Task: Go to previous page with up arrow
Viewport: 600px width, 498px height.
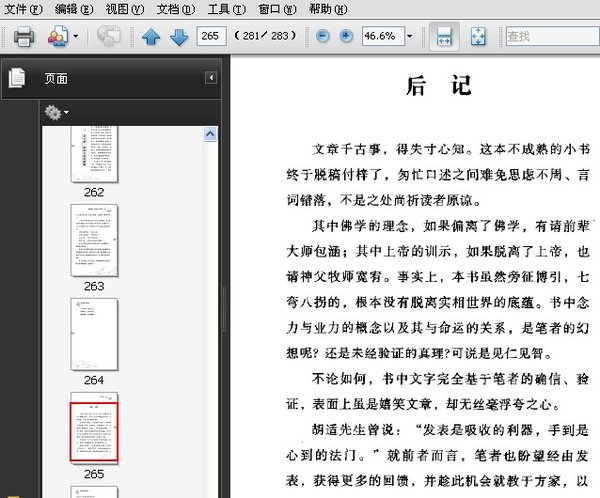Action: click(151, 37)
